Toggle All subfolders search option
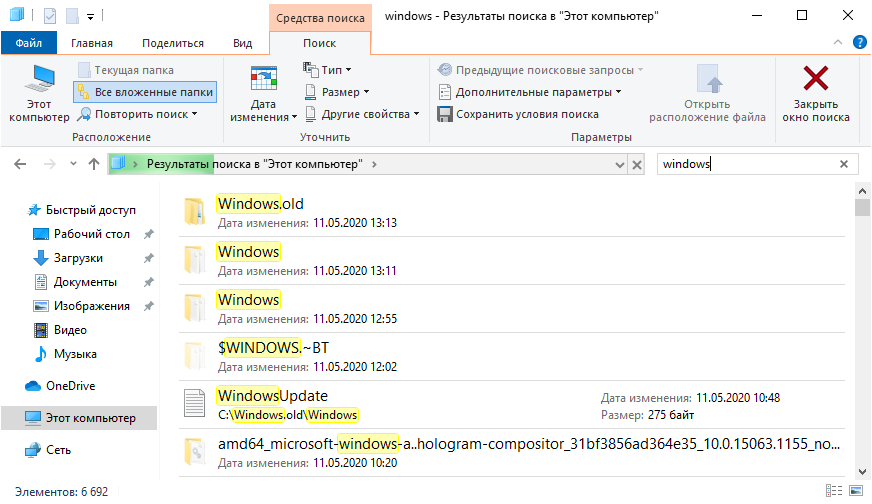 144,92
